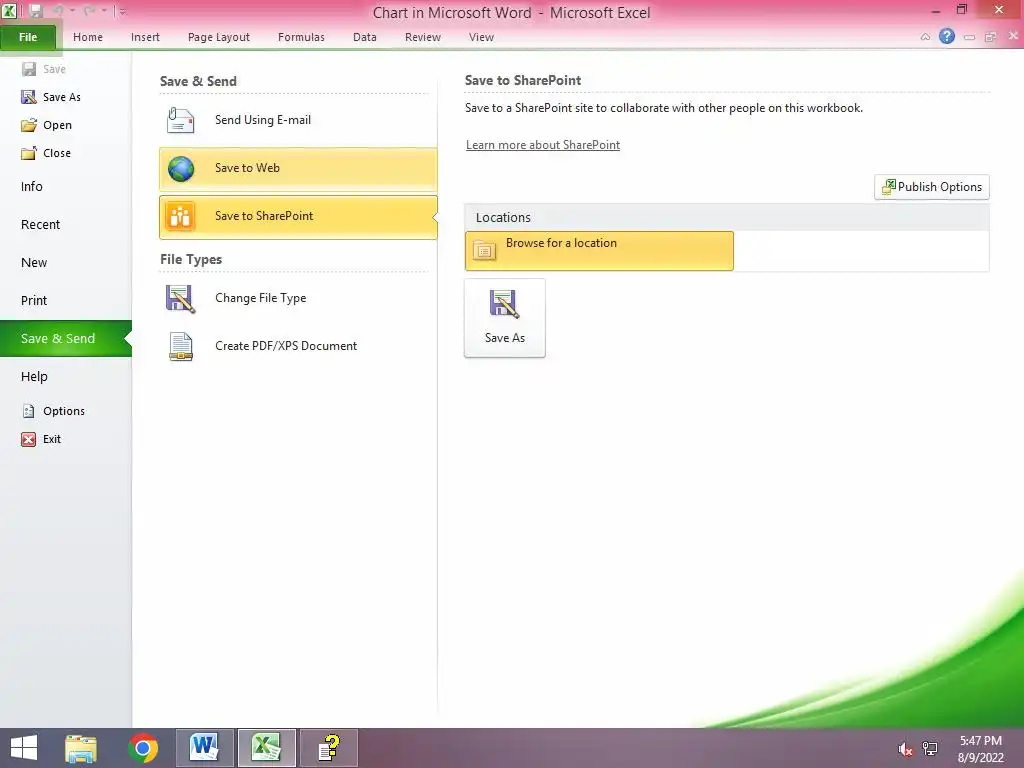This screenshot has height=768, width=1024.
Task: Click the blue Help question mark icon
Action: pyautogui.click(x=947, y=37)
